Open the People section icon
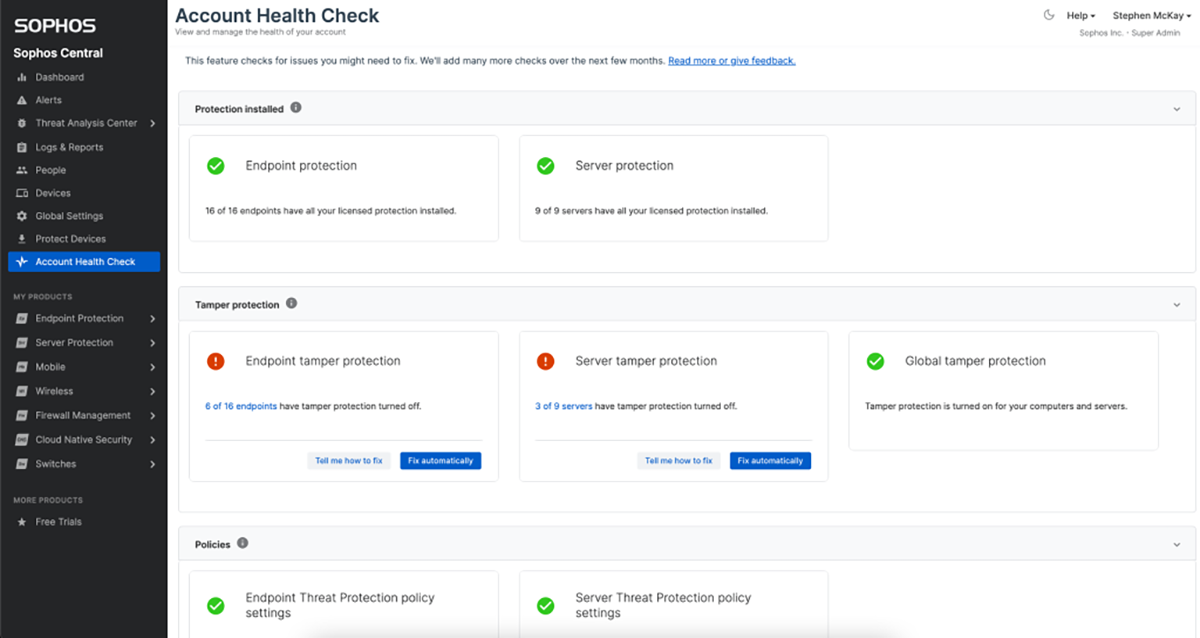Image resolution: width=1200 pixels, height=638 pixels. point(21,170)
